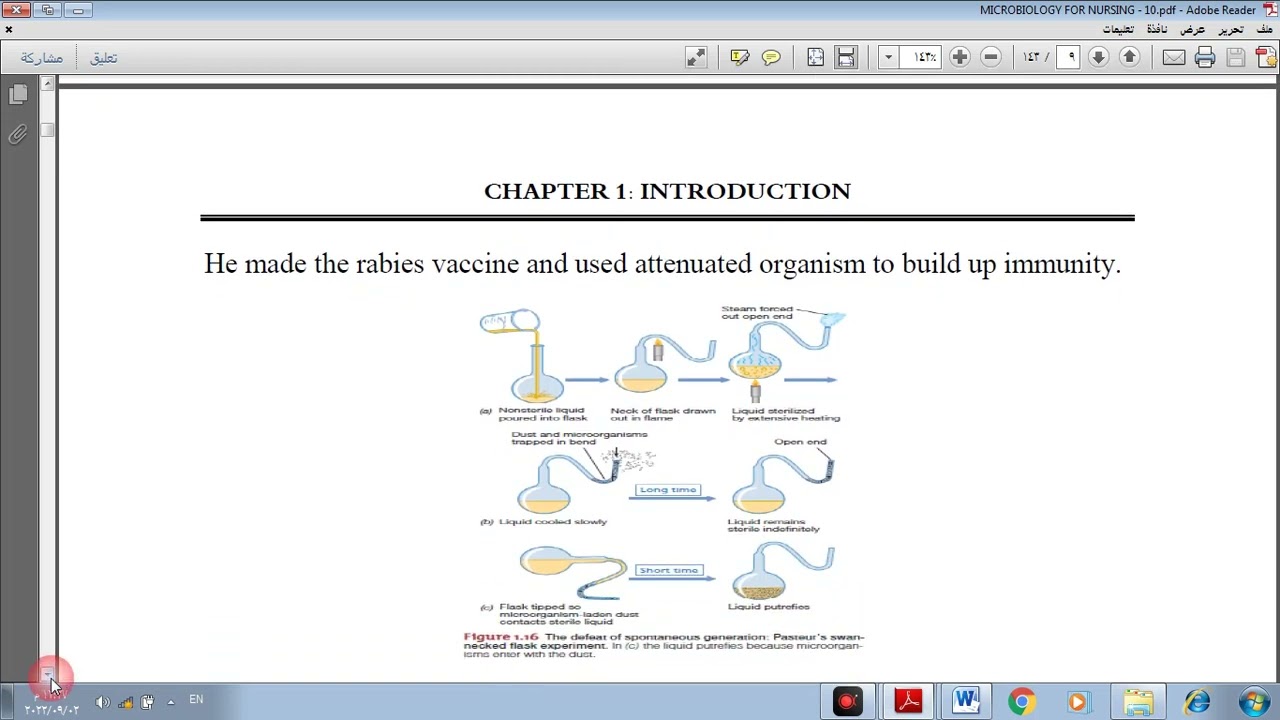Add a sticky note comment icon
The height and width of the screenshot is (720, 1280).
(771, 58)
